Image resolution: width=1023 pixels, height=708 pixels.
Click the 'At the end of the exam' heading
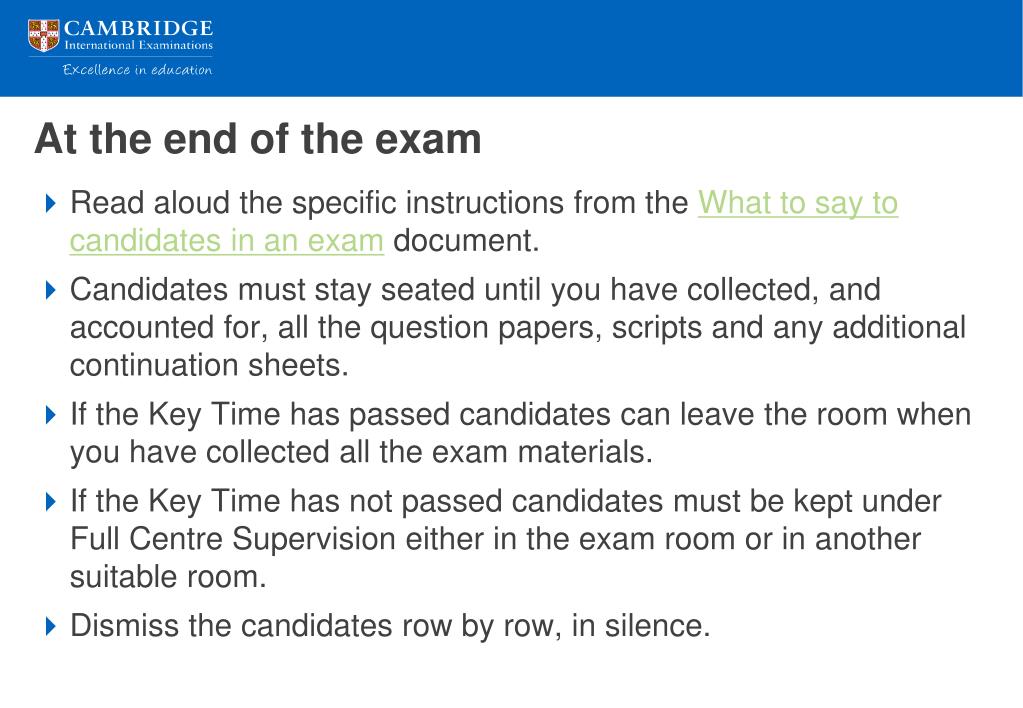click(258, 139)
